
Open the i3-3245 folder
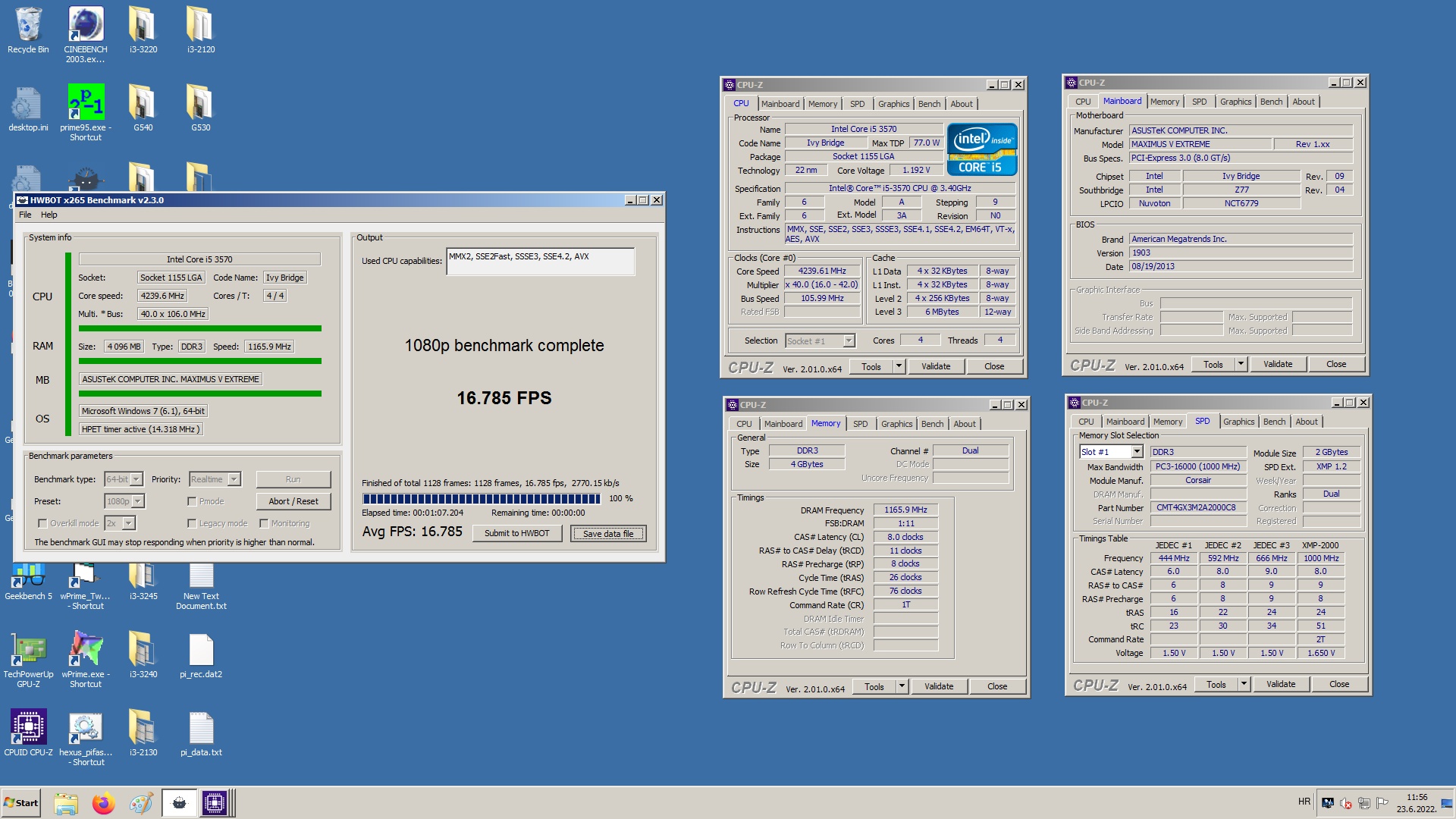143,582
